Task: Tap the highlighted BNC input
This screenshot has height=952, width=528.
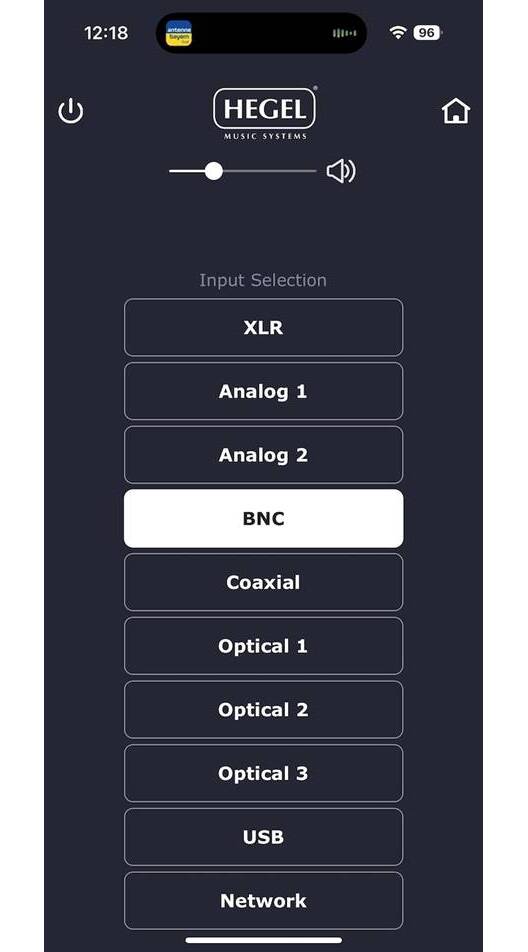Action: click(263, 518)
